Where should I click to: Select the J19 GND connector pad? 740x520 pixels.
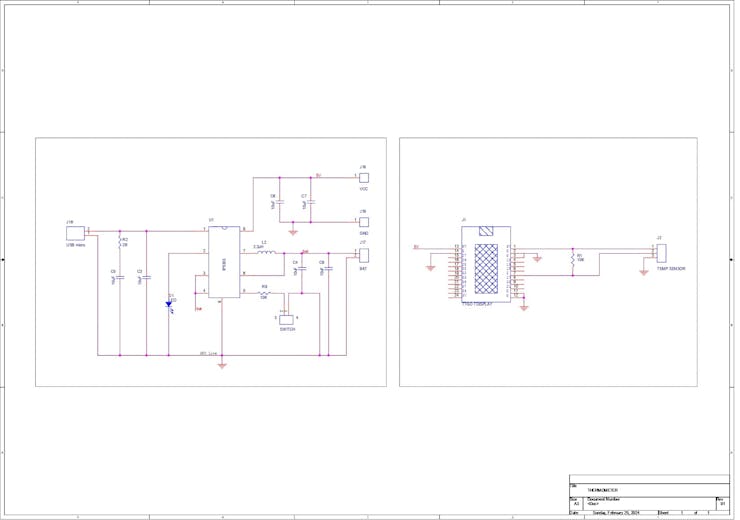tap(363, 222)
